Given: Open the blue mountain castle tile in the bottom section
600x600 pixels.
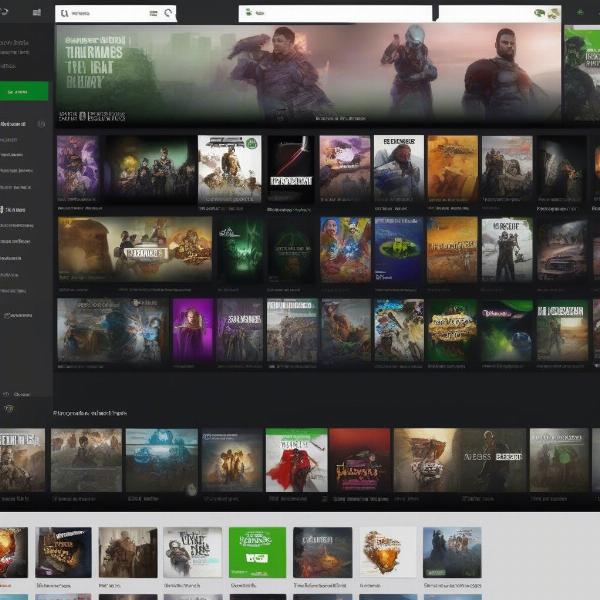Looking at the screenshot, I should pos(452,552).
